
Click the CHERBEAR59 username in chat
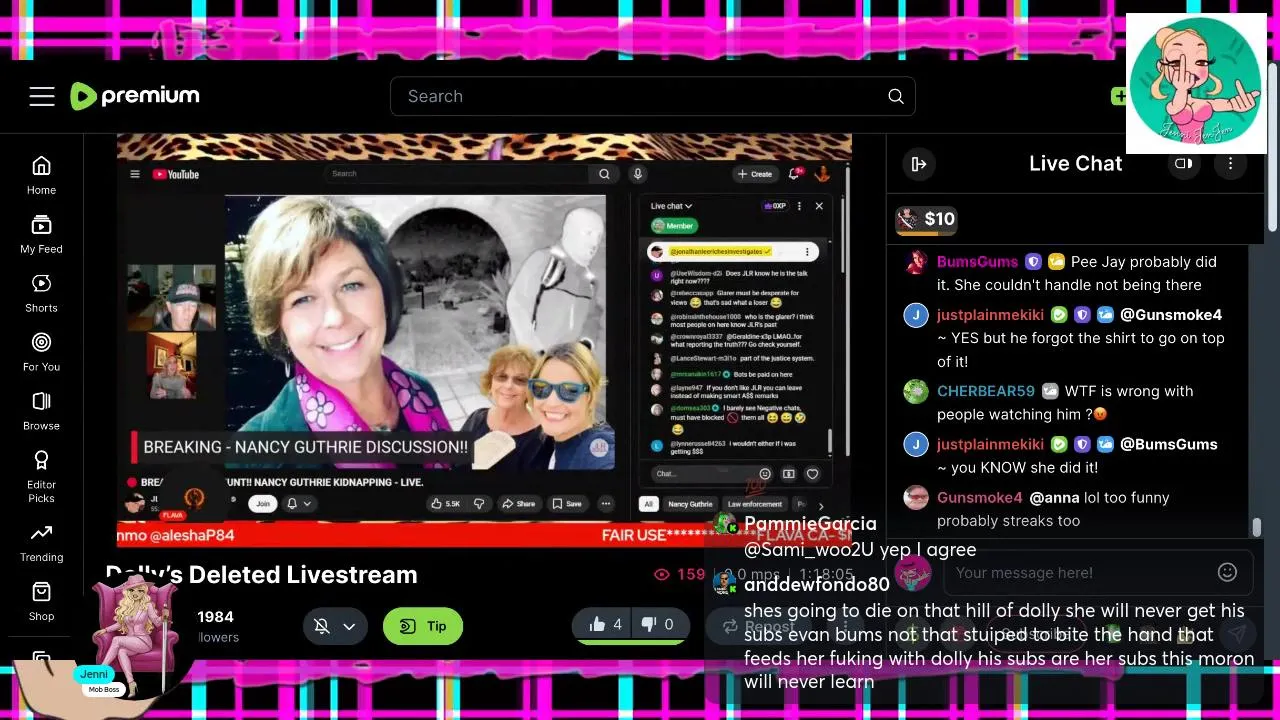click(985, 391)
